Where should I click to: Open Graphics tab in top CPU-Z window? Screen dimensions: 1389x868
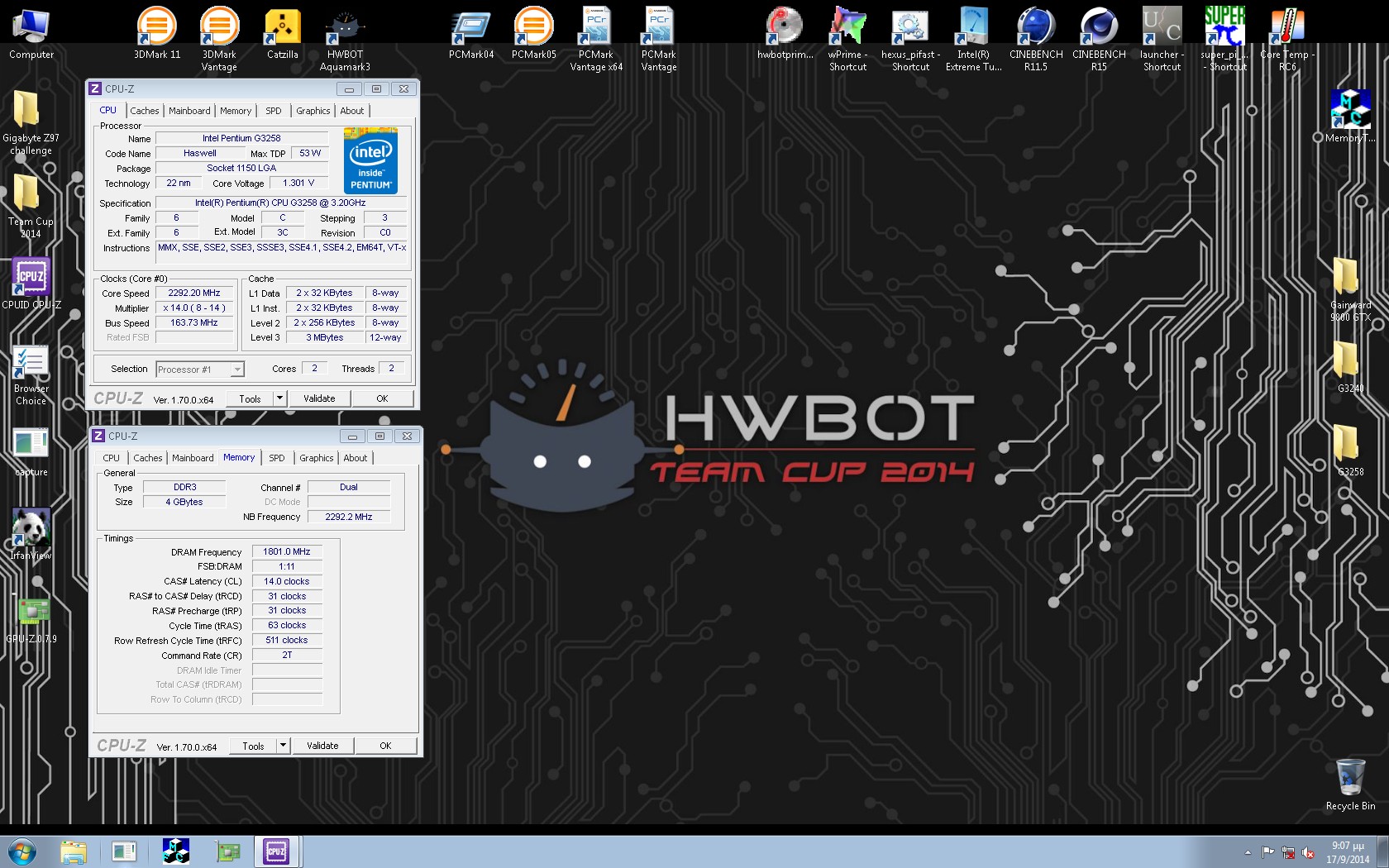pyautogui.click(x=313, y=111)
